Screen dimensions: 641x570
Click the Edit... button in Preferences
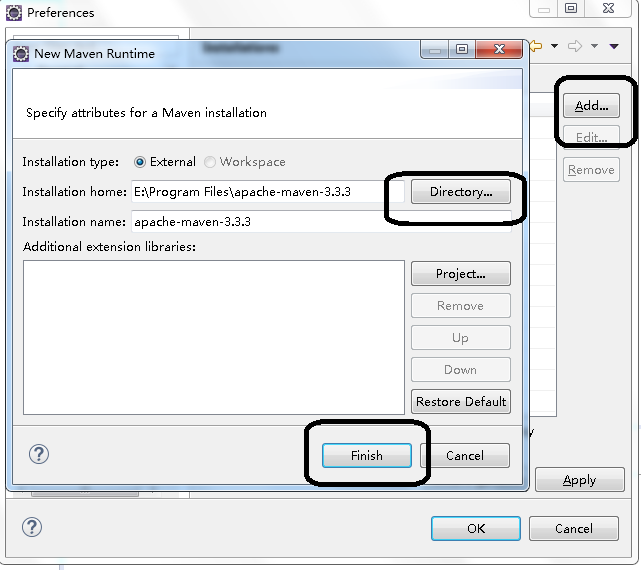click(592, 137)
